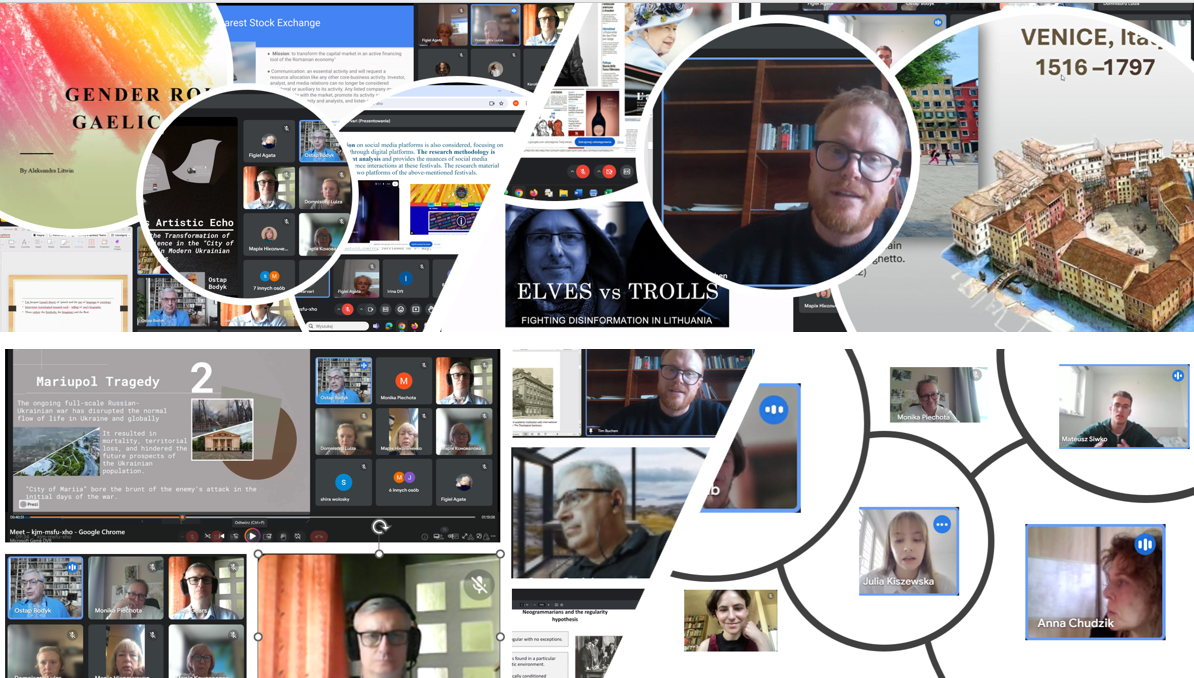The height and width of the screenshot is (678, 1194).
Task: Select 'Monika Piechota' avatar tile beside Mariupol slide
Action: pos(404,380)
